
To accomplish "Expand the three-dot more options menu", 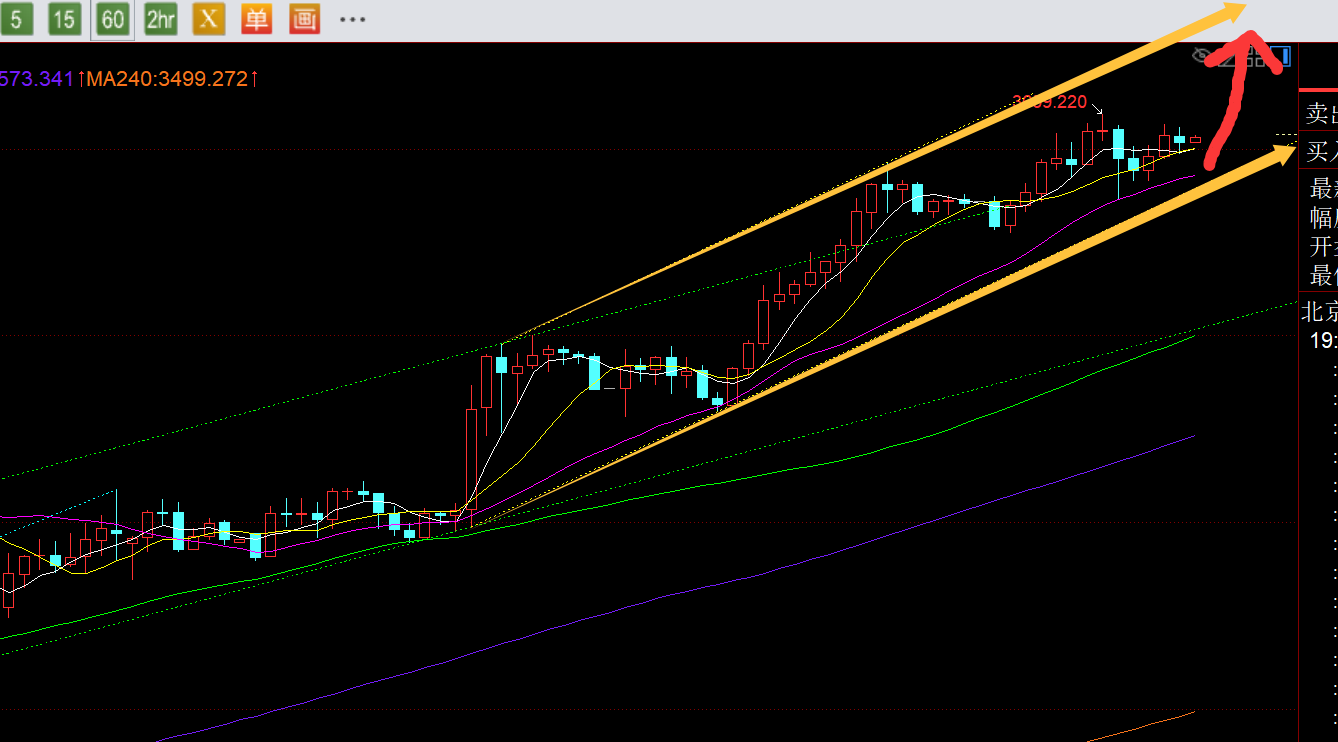I will pos(352,19).
